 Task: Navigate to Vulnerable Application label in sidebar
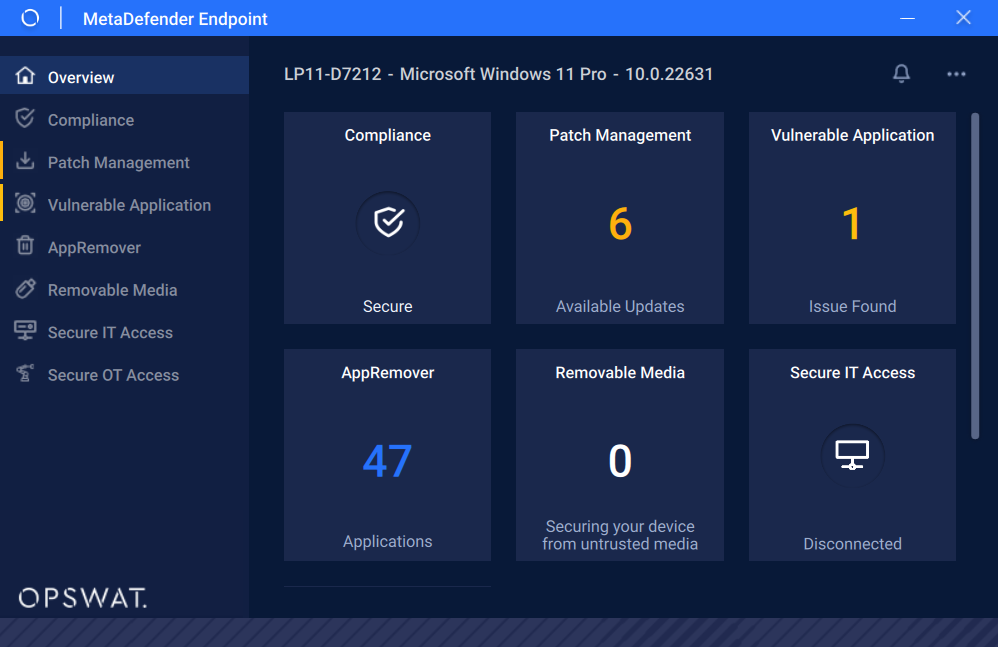(x=129, y=205)
